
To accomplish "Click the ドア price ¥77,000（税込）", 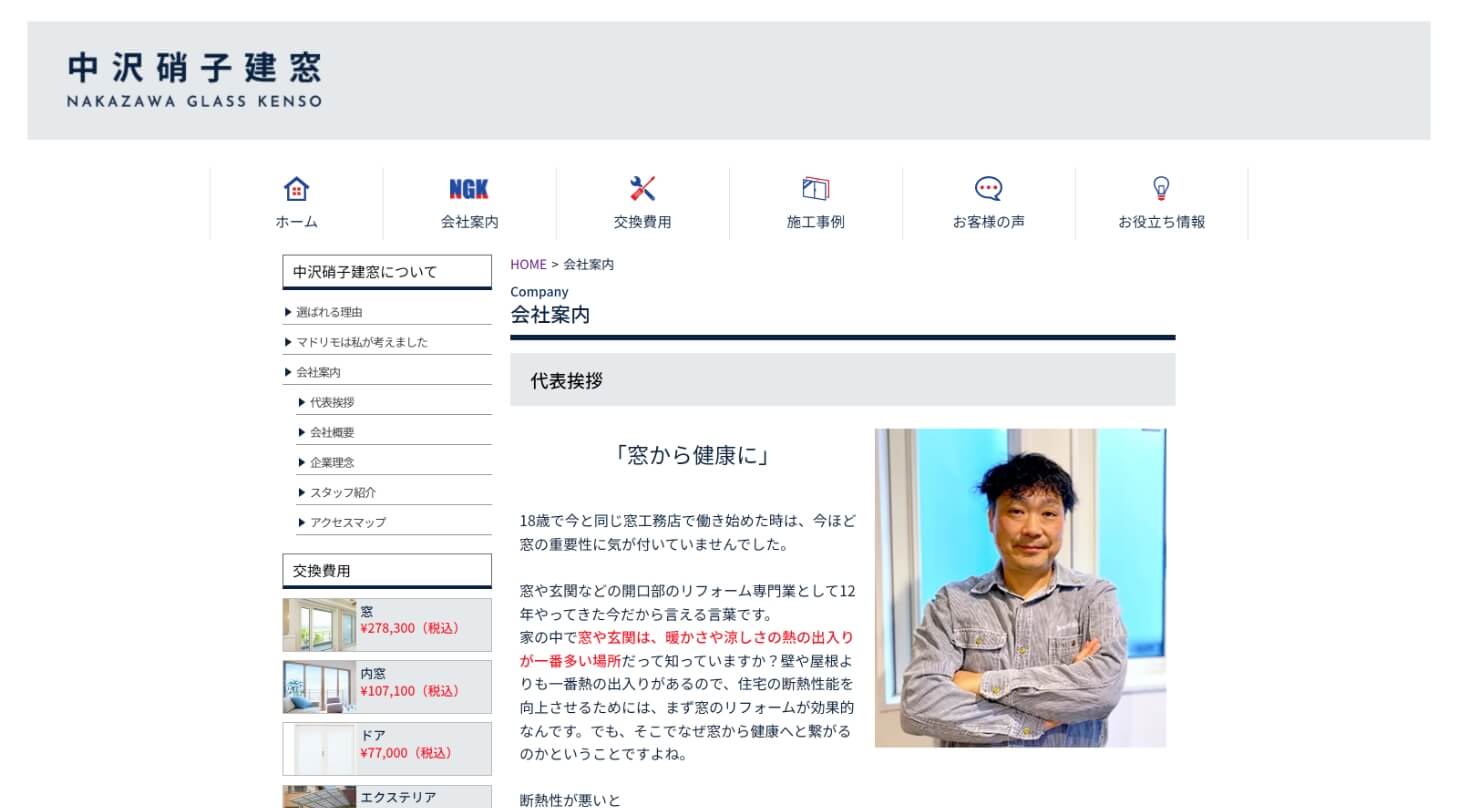I will point(406,752).
